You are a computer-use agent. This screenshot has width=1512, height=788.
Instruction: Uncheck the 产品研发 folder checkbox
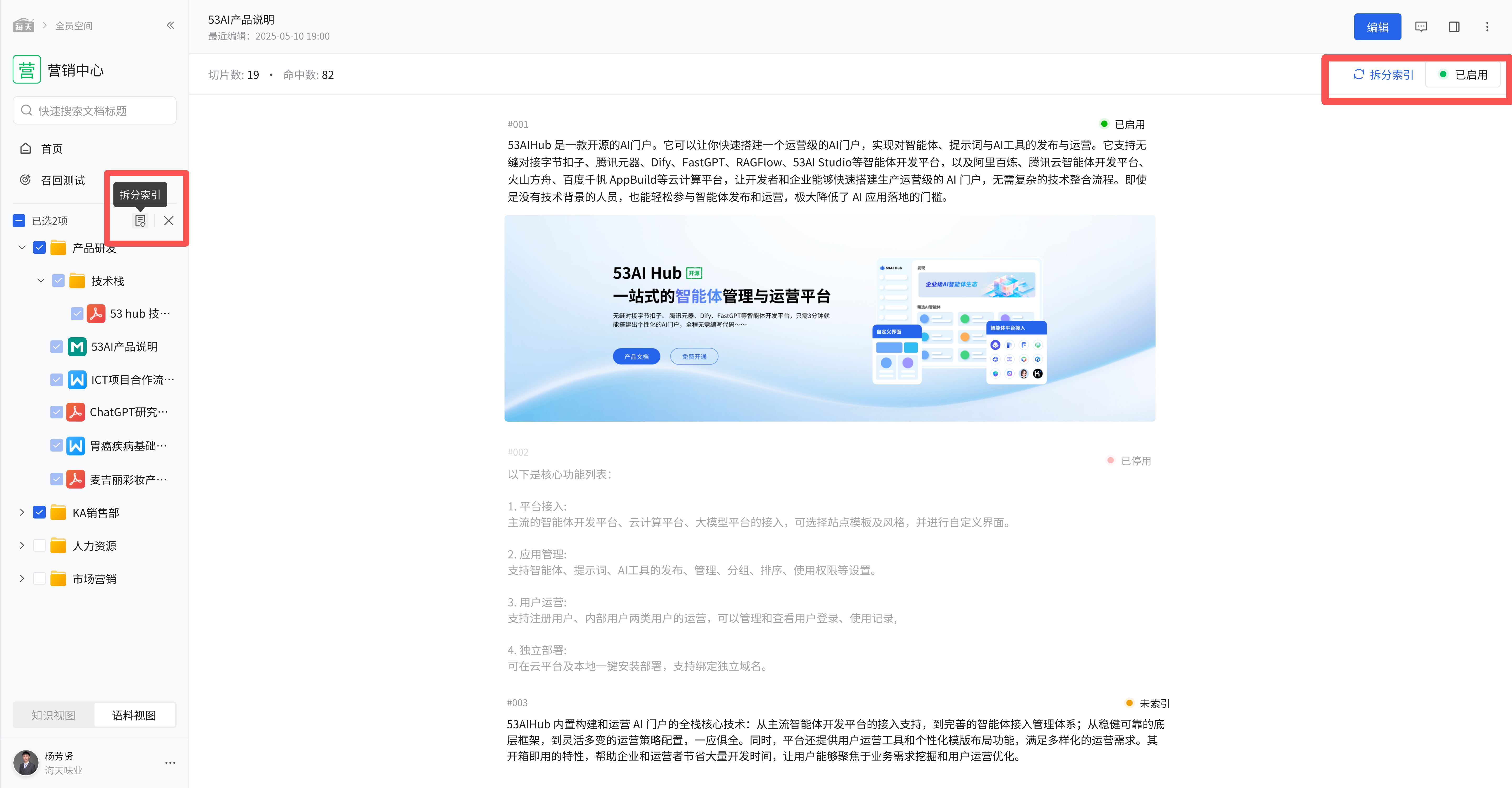pyautogui.click(x=39, y=248)
